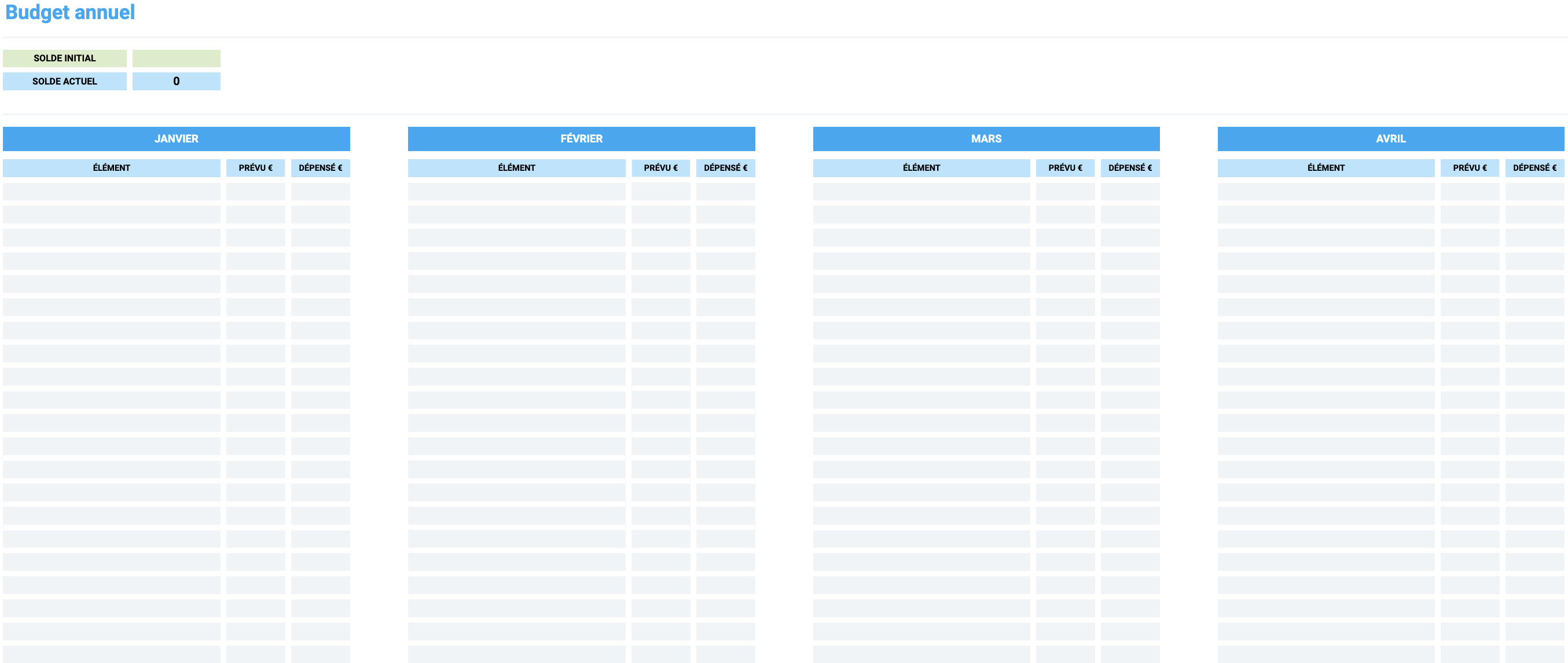This screenshot has height=663, width=1568.
Task: Select the MARS month header
Action: [x=986, y=139]
